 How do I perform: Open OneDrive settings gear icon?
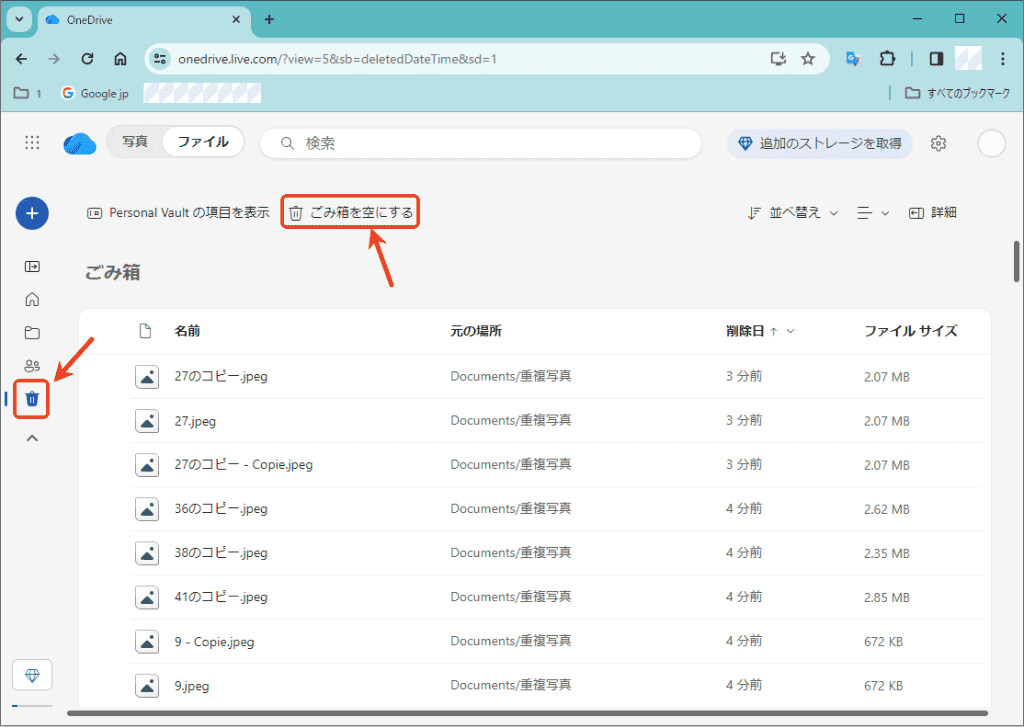pyautogui.click(x=938, y=143)
